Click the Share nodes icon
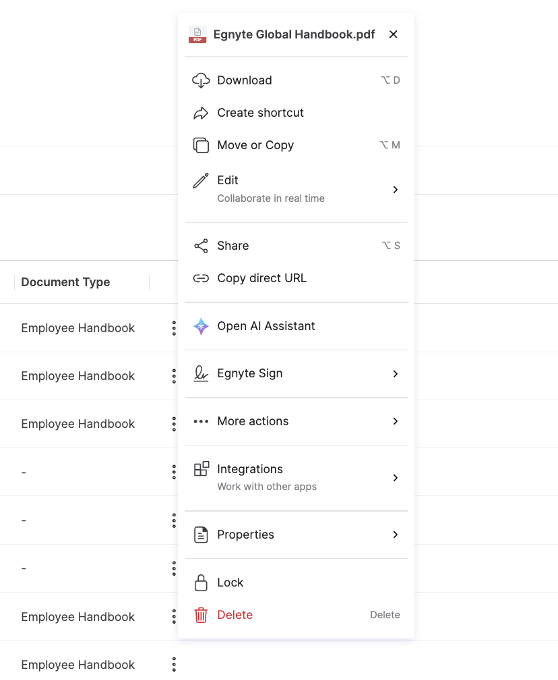Viewport: 558px width, 680px height. 201,246
